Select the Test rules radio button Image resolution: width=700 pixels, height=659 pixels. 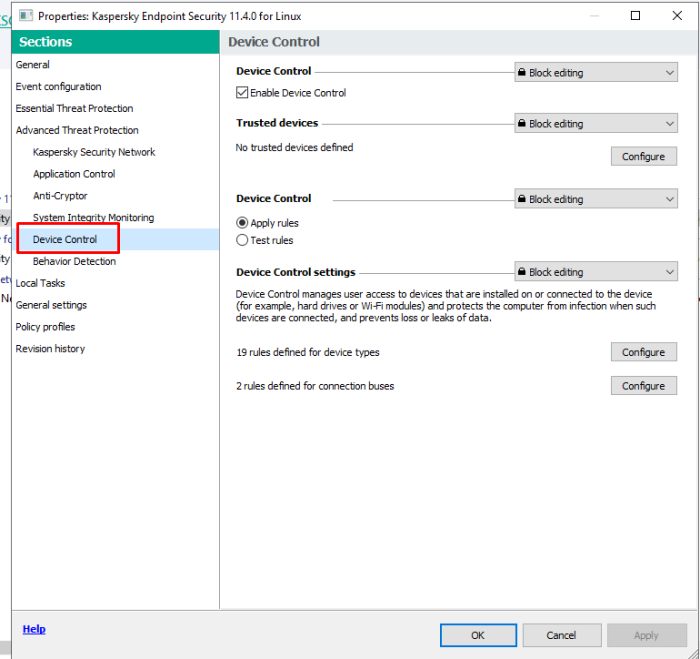click(242, 240)
